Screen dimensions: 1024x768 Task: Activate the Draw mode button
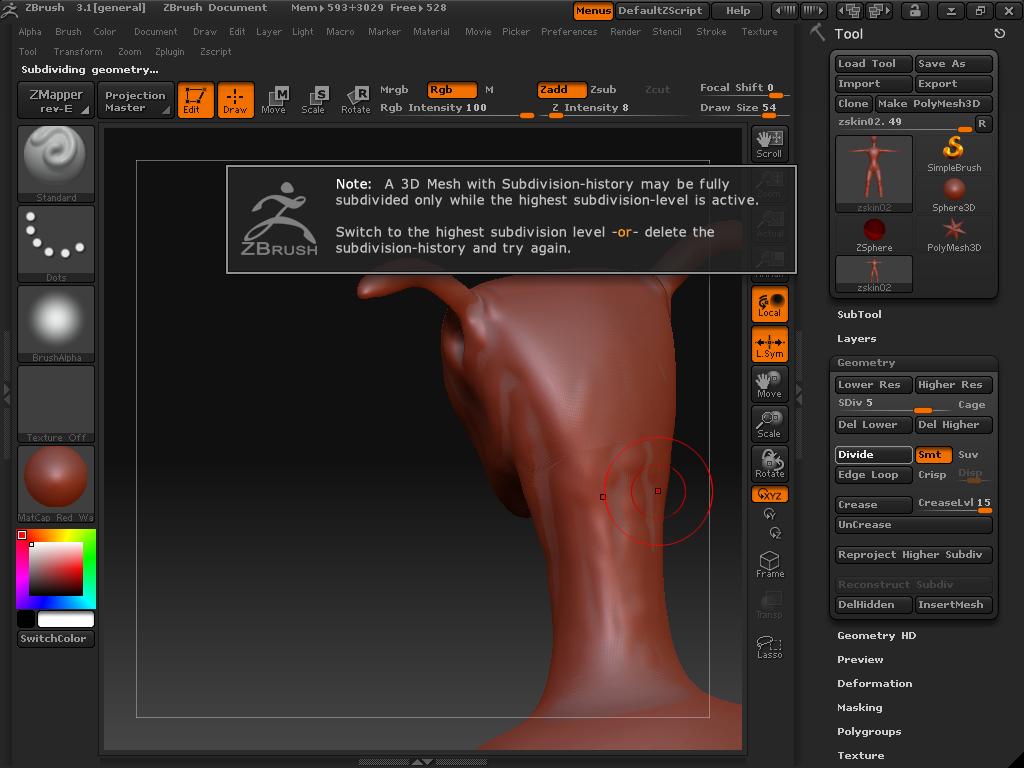point(235,100)
